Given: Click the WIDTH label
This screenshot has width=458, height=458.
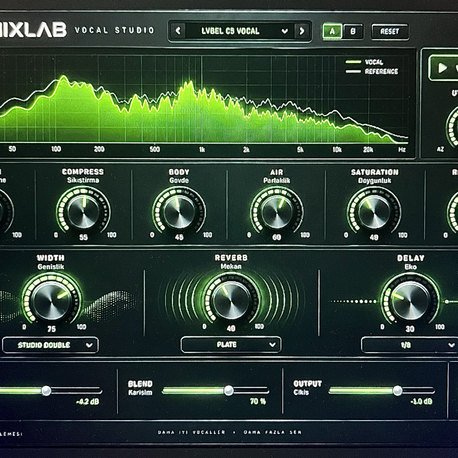Looking at the screenshot, I should coord(51,258).
